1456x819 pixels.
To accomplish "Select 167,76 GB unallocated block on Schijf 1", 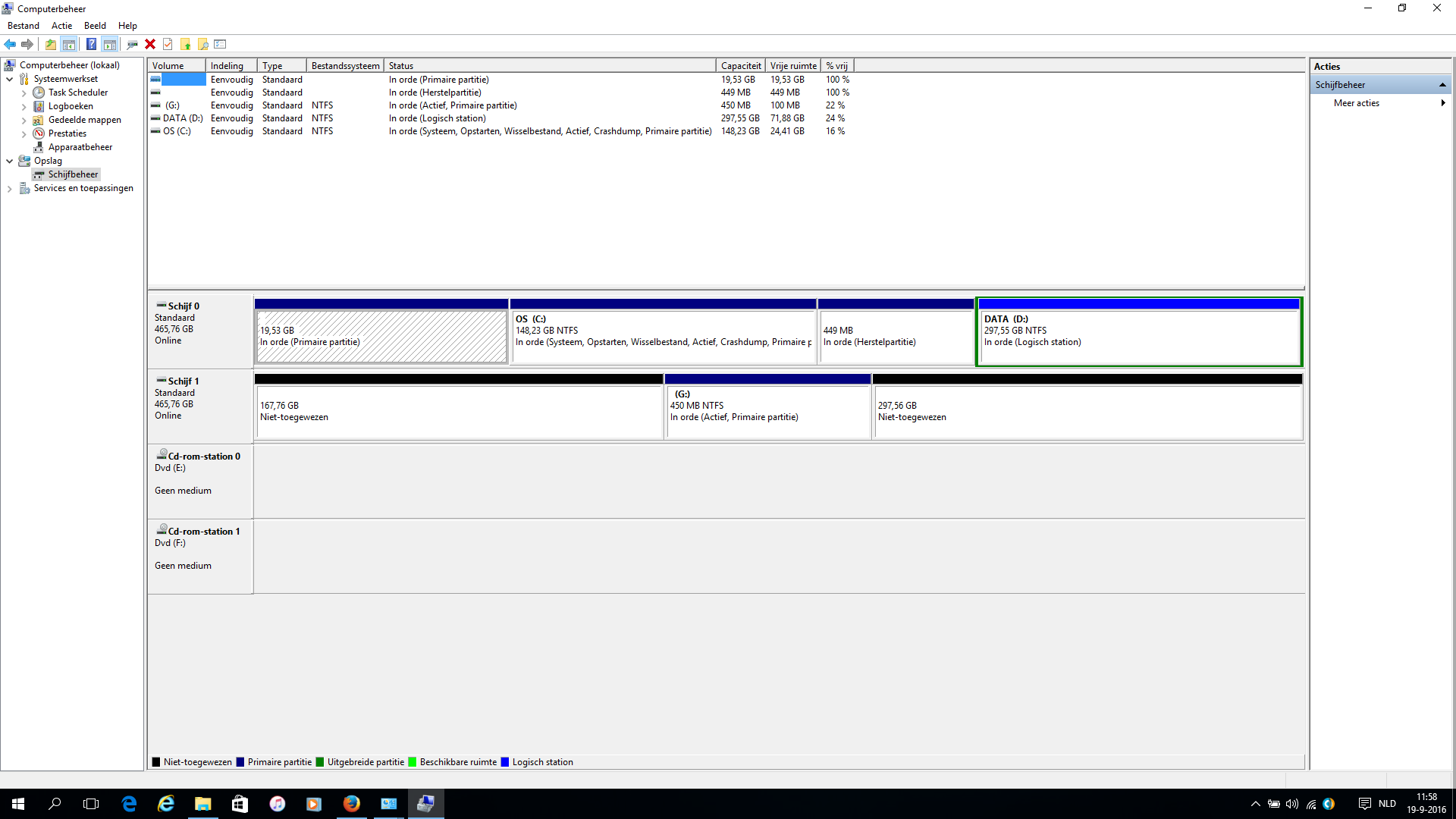I will tap(459, 406).
